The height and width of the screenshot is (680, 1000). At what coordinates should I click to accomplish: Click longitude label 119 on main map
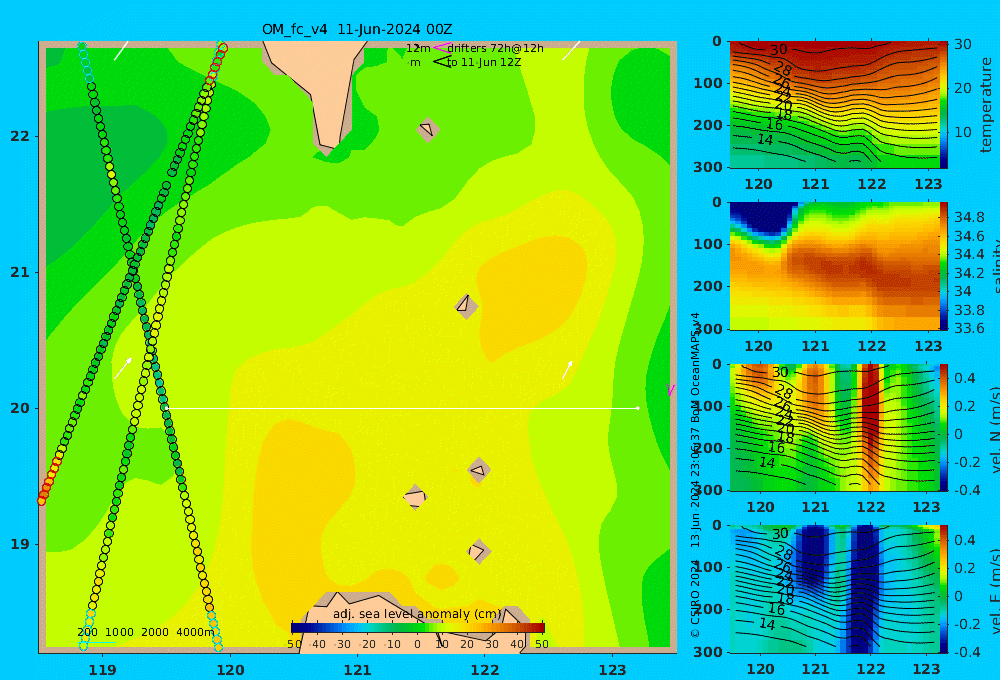pyautogui.click(x=102, y=670)
